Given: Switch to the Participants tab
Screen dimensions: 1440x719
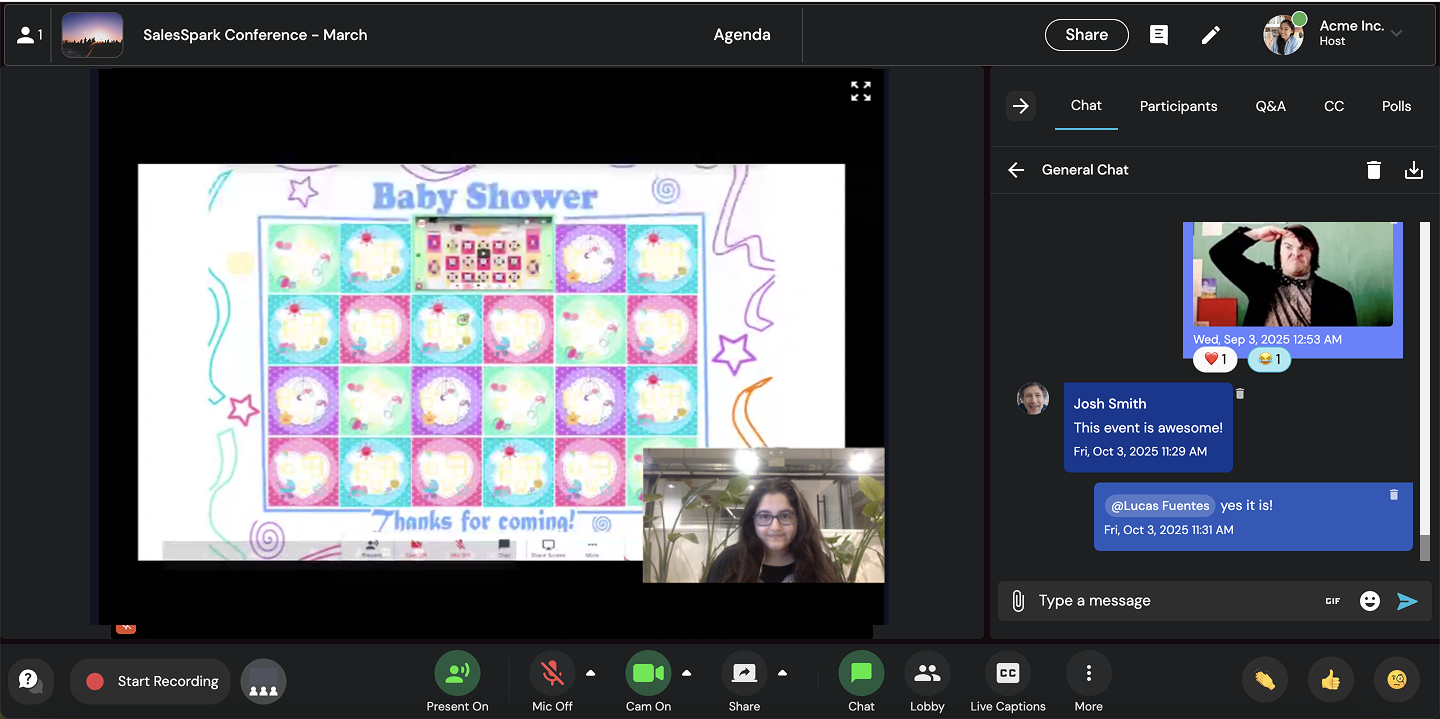Looking at the screenshot, I should click(1178, 106).
